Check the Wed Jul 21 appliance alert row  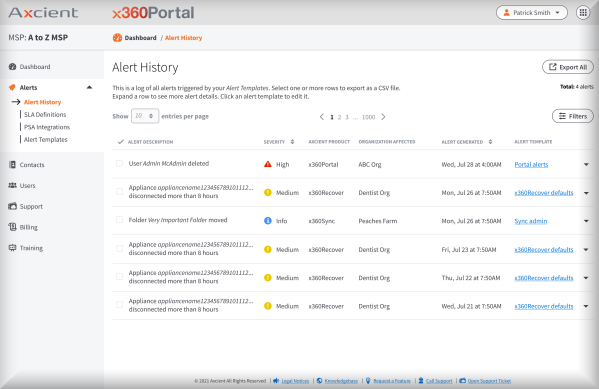[120, 305]
